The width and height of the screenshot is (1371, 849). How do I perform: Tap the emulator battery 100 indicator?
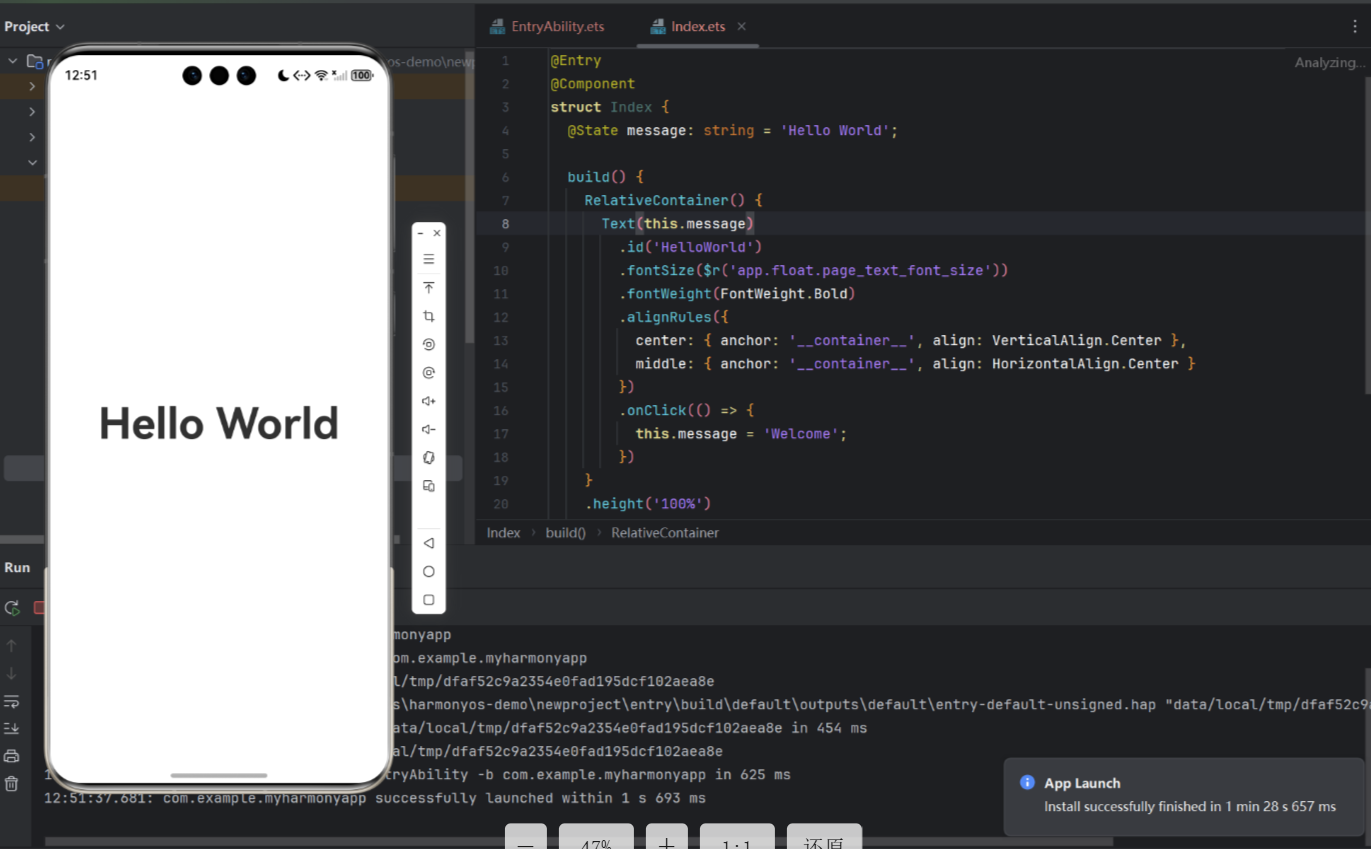[x=362, y=75]
